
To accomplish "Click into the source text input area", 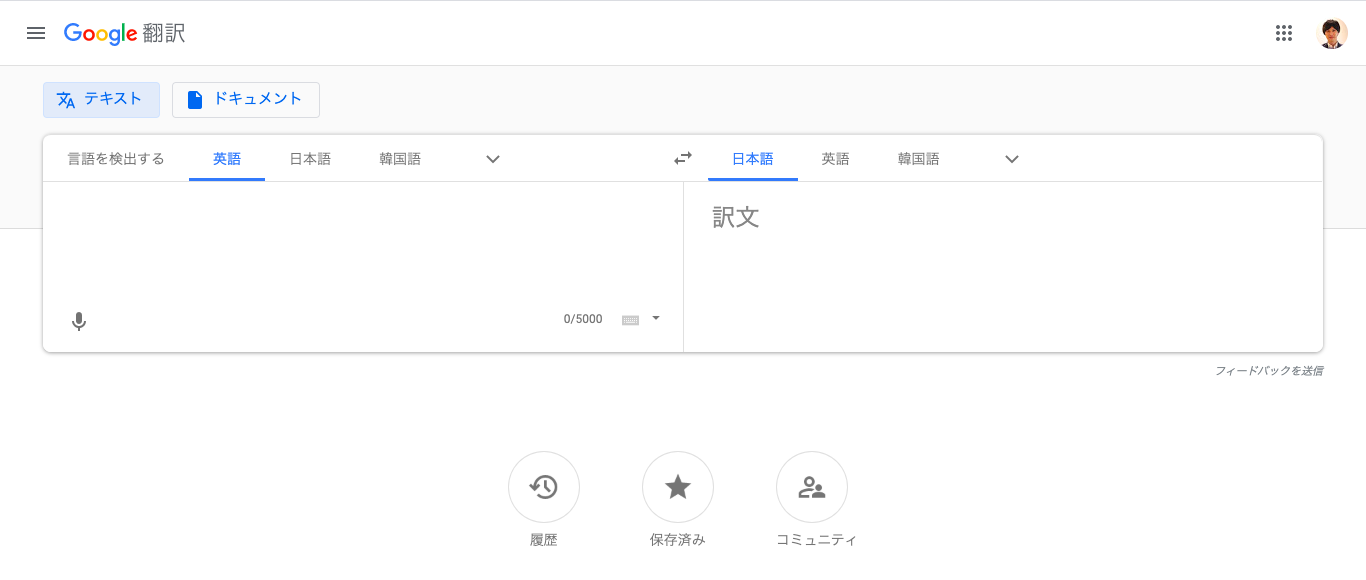I will (360, 240).
